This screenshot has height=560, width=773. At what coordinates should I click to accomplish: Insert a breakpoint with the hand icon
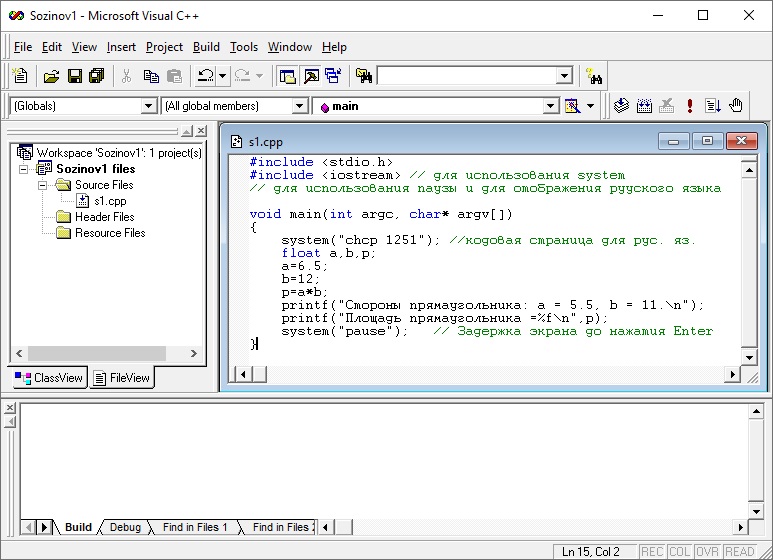736,105
